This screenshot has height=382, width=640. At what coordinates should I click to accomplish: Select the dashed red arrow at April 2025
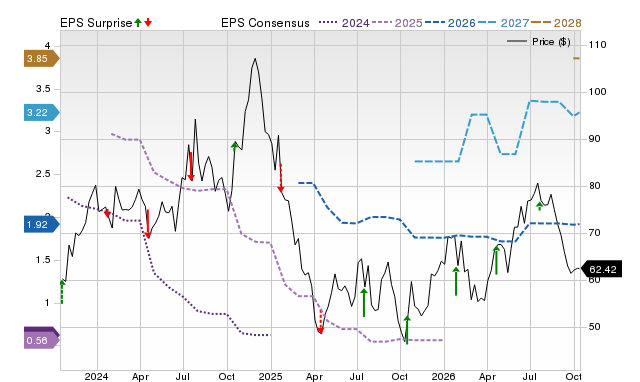[320, 321]
